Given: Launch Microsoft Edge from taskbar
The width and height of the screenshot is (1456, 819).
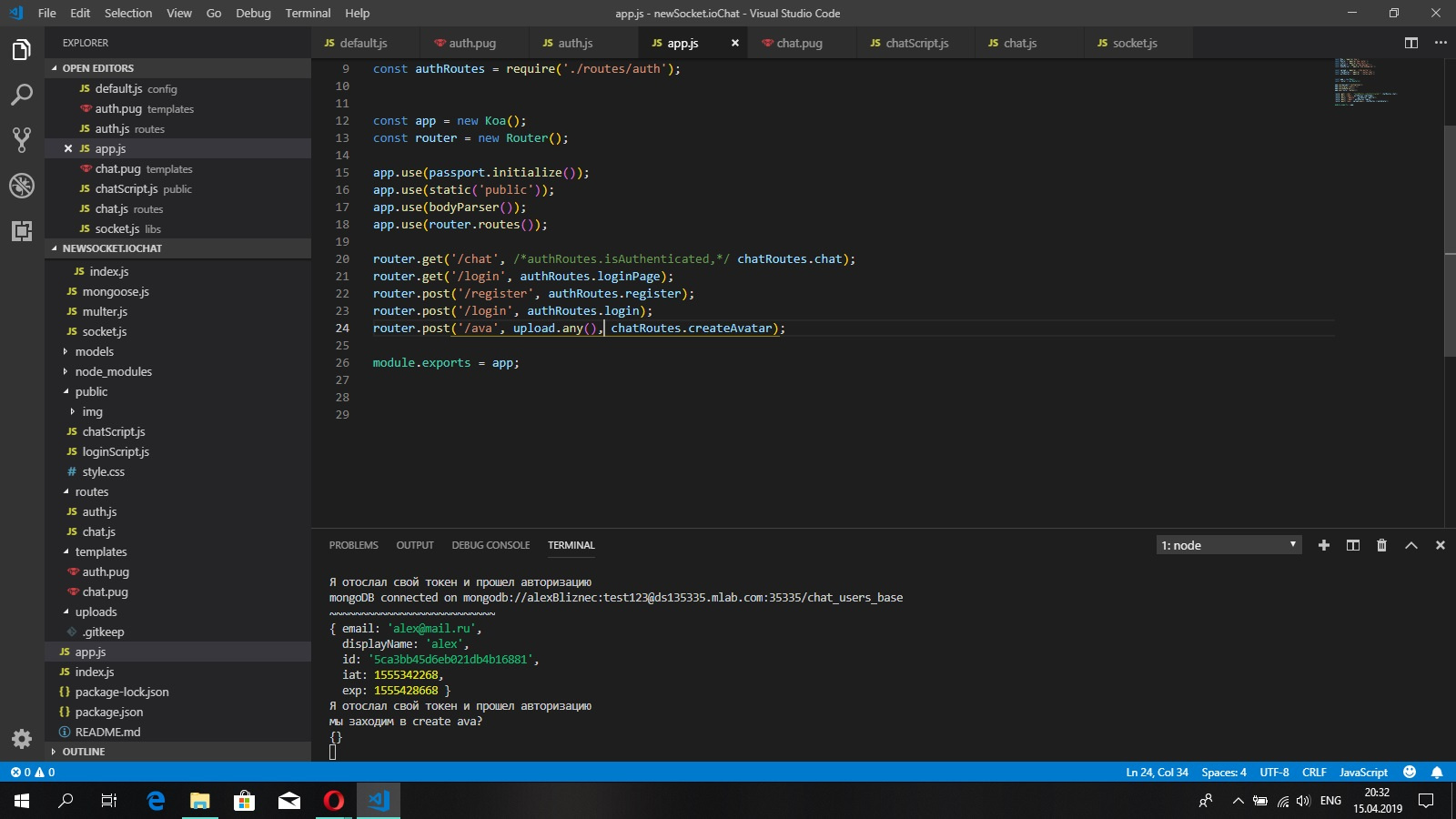Looking at the screenshot, I should 156,801.
